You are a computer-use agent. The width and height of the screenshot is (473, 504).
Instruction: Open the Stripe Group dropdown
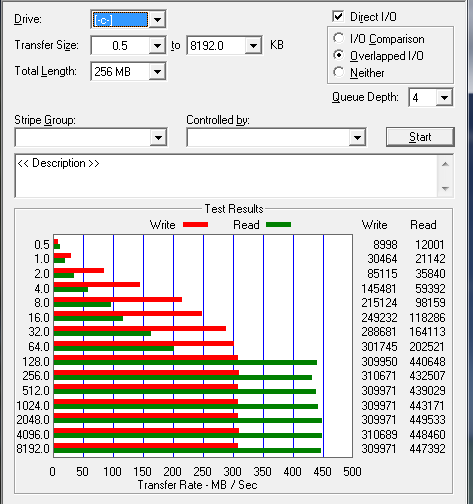coord(158,137)
